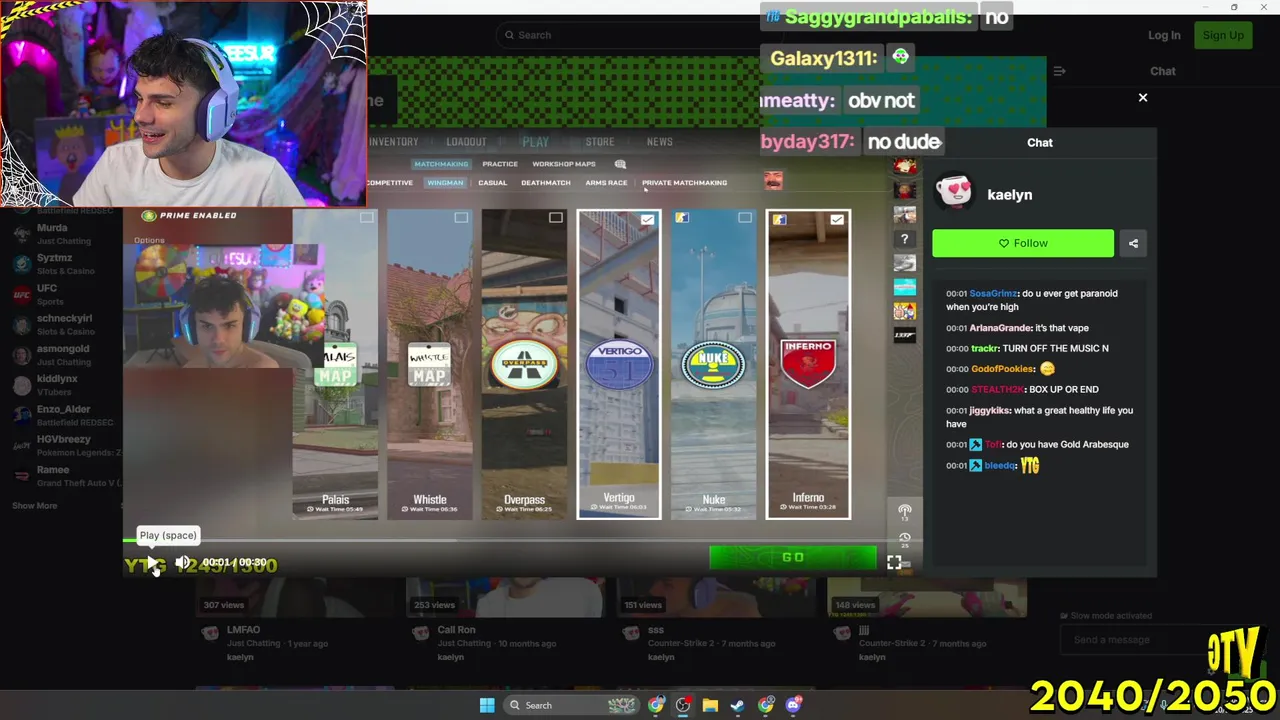Tick the Nuke map checkbox
This screenshot has height=720, width=1280.
click(744, 217)
